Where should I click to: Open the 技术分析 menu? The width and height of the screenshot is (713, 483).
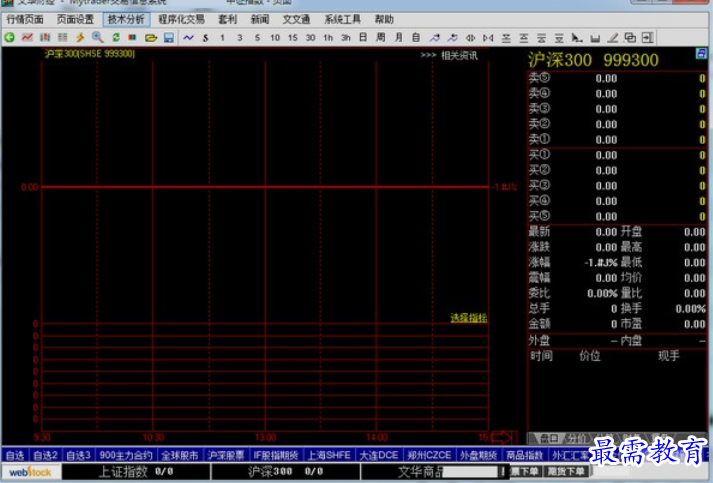tap(126, 20)
